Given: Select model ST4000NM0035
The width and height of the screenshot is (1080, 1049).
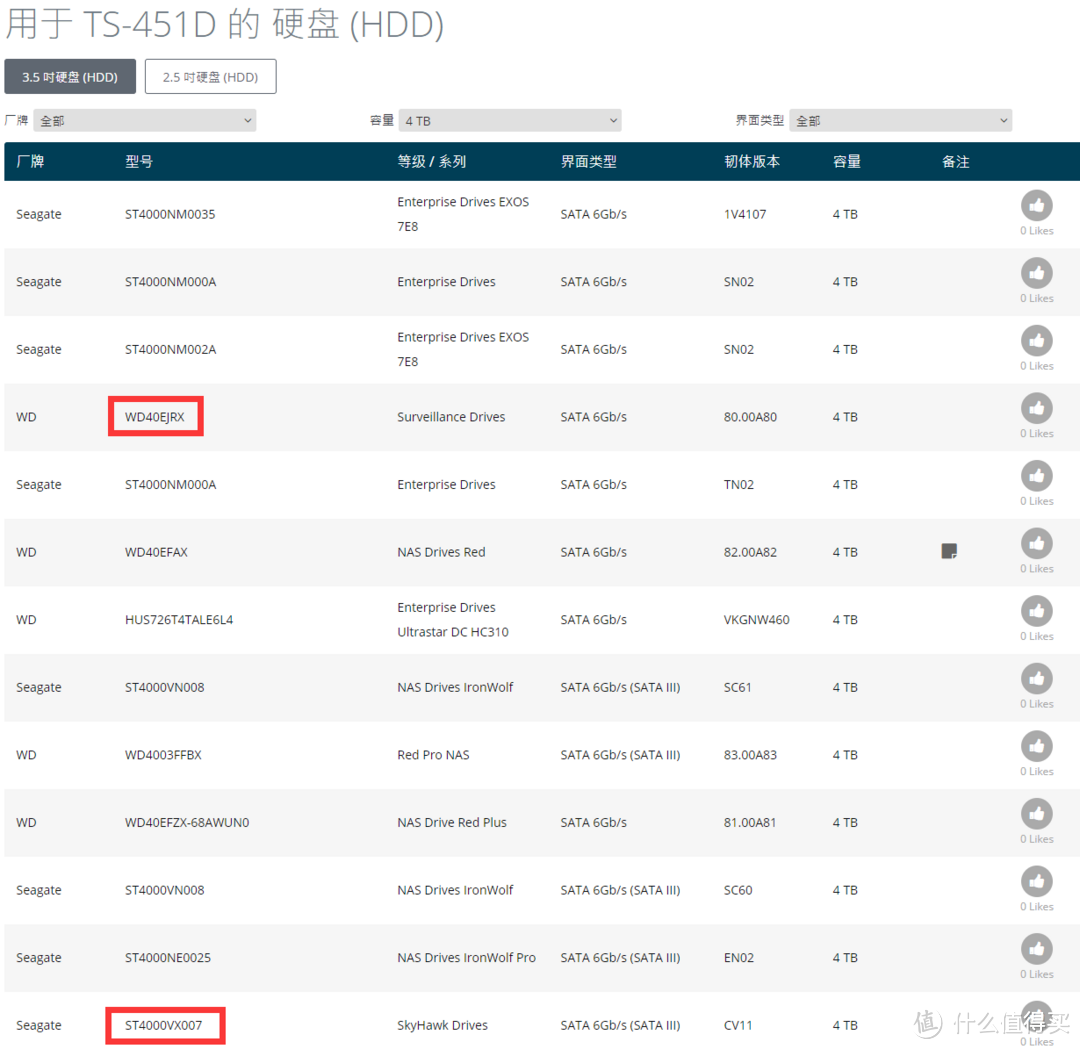Looking at the screenshot, I should [x=170, y=214].
